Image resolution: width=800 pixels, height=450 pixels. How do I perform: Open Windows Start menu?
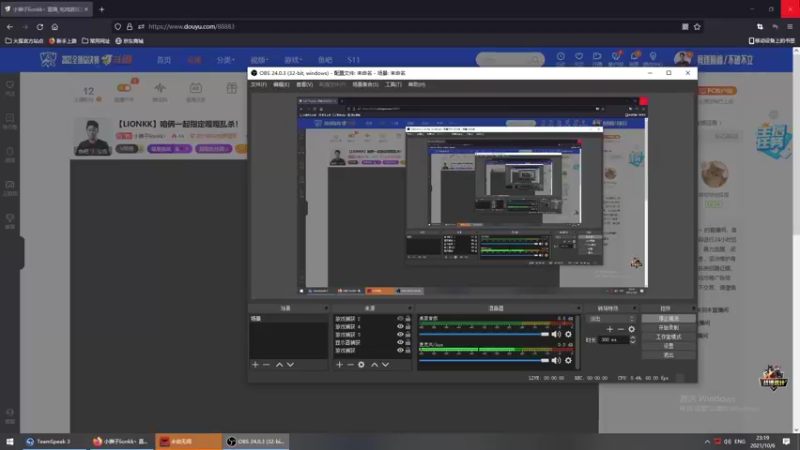pos(10,441)
